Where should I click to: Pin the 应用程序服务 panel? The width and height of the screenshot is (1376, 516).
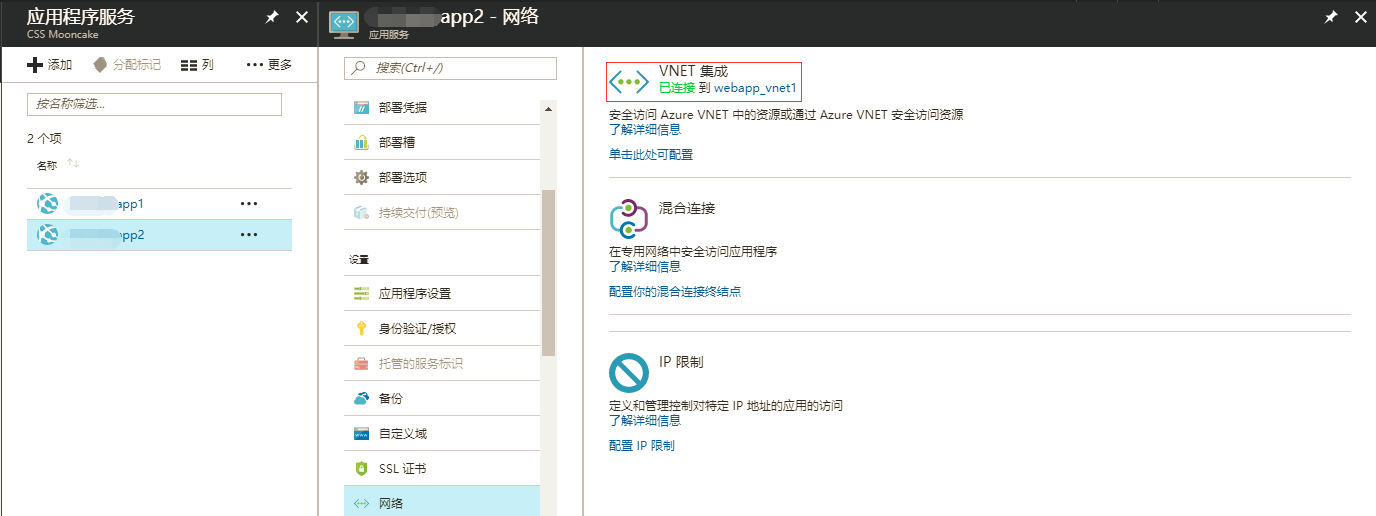pos(272,17)
